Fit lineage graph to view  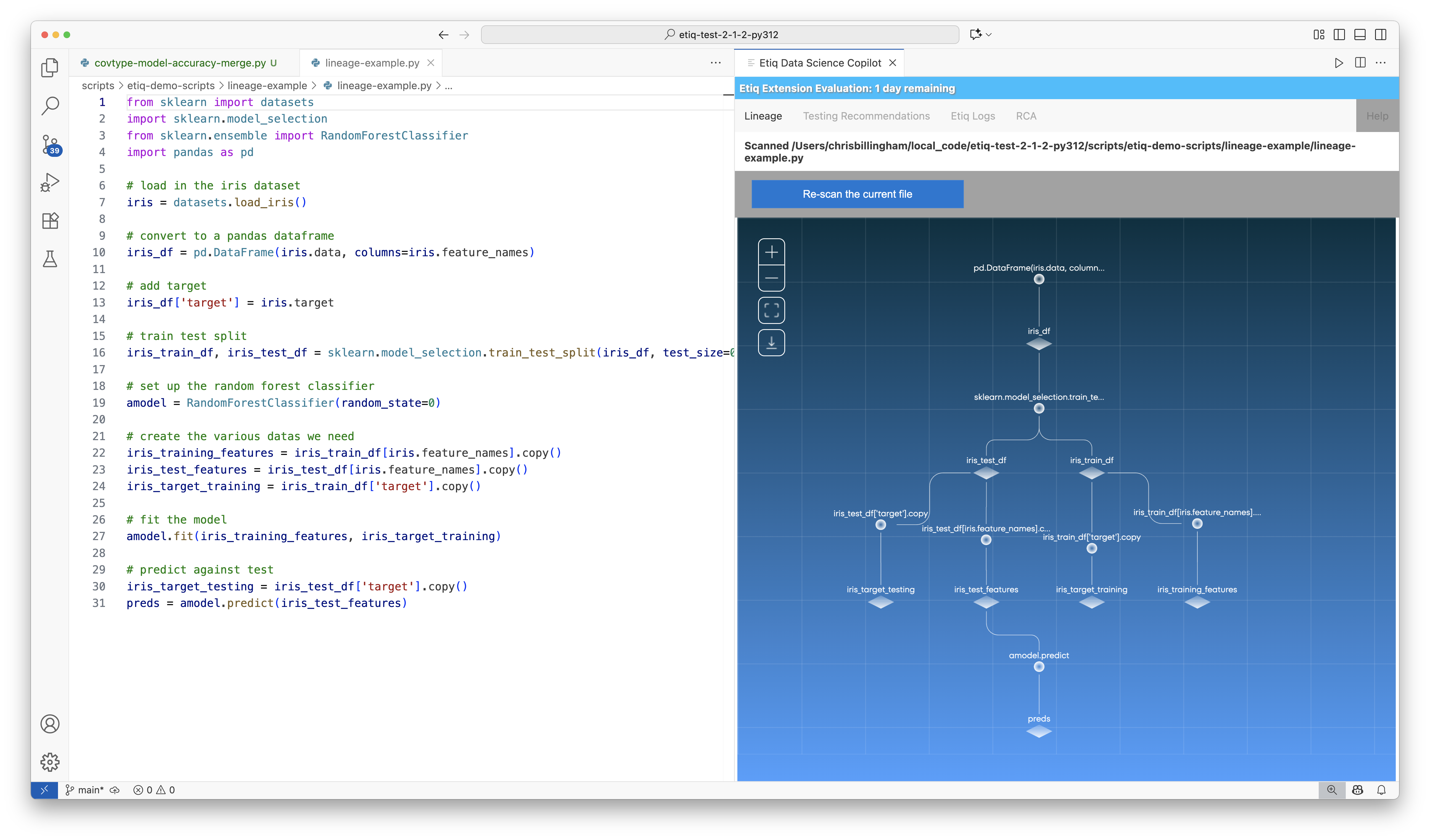[x=771, y=310]
